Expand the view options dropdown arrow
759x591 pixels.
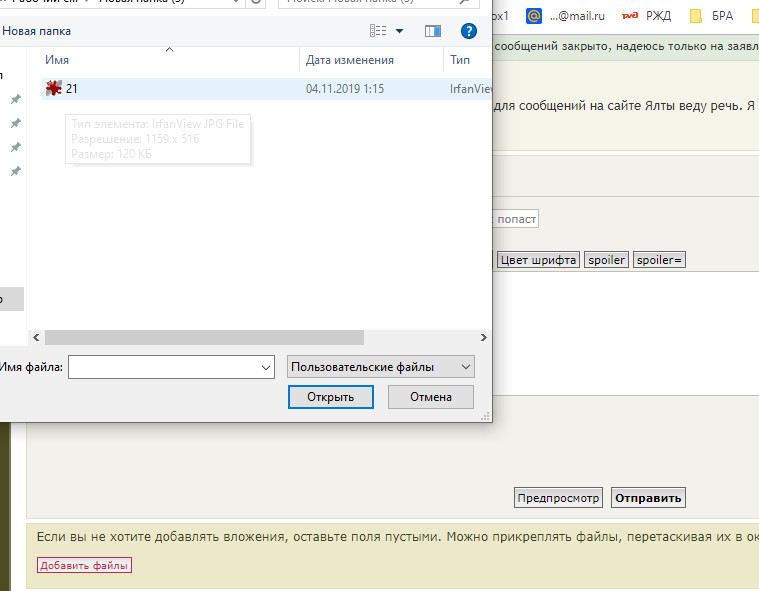(400, 31)
